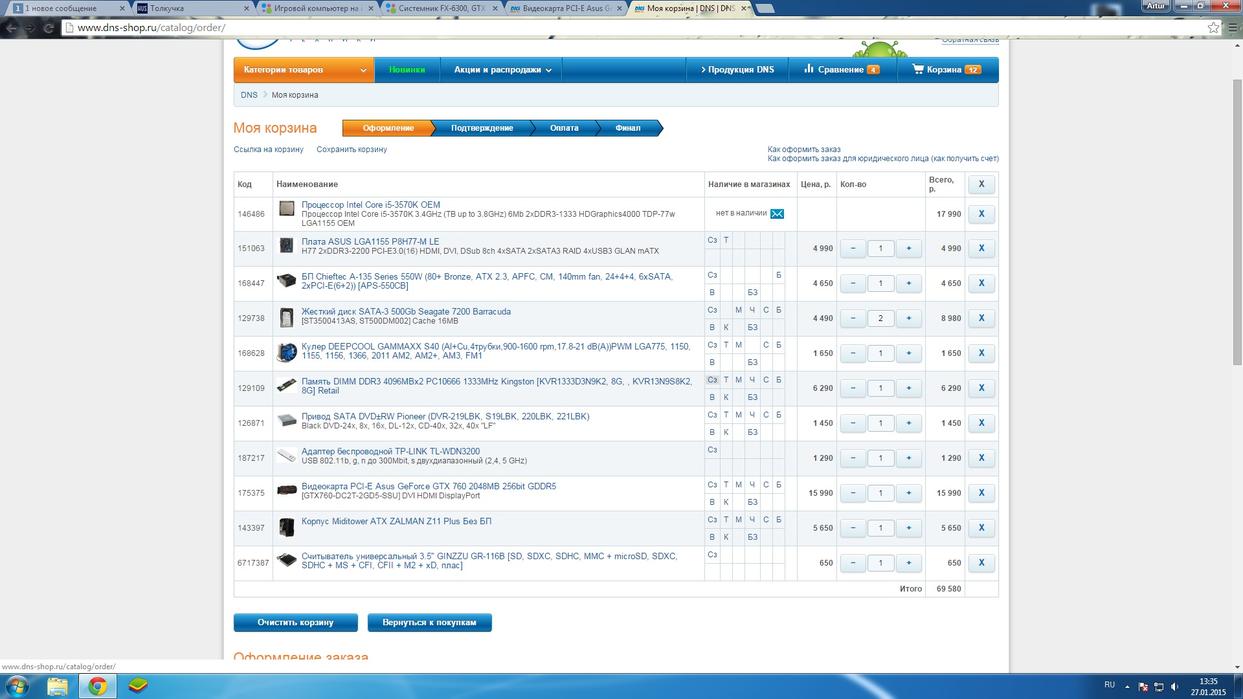Decrease quantity of Kingston DDR3 memory
The image size is (1243, 699).
[x=853, y=388]
